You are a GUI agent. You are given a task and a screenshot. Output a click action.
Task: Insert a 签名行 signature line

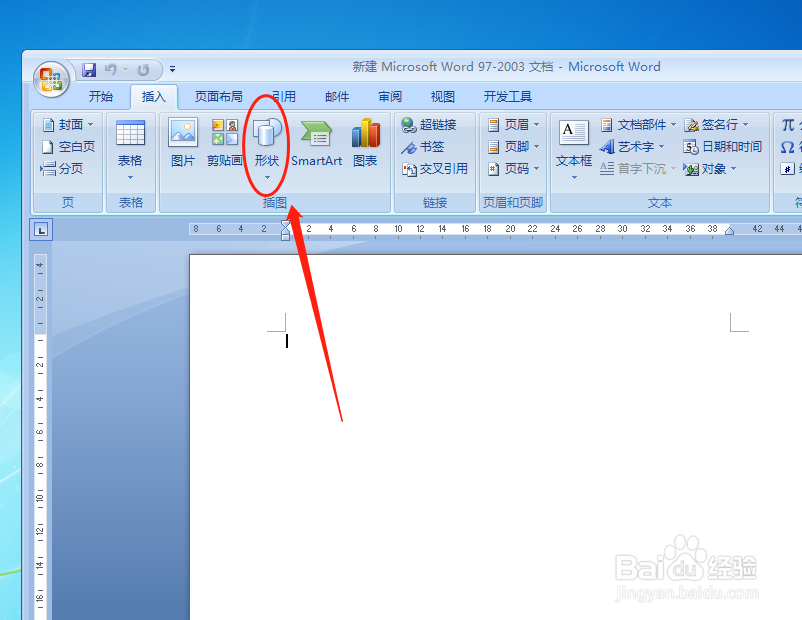716,124
